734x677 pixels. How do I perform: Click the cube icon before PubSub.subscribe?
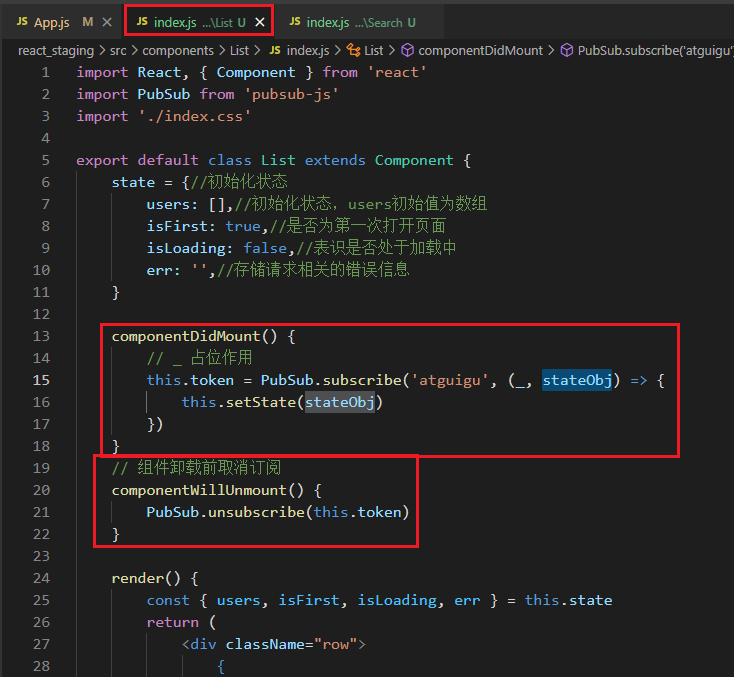pyautogui.click(x=567, y=50)
